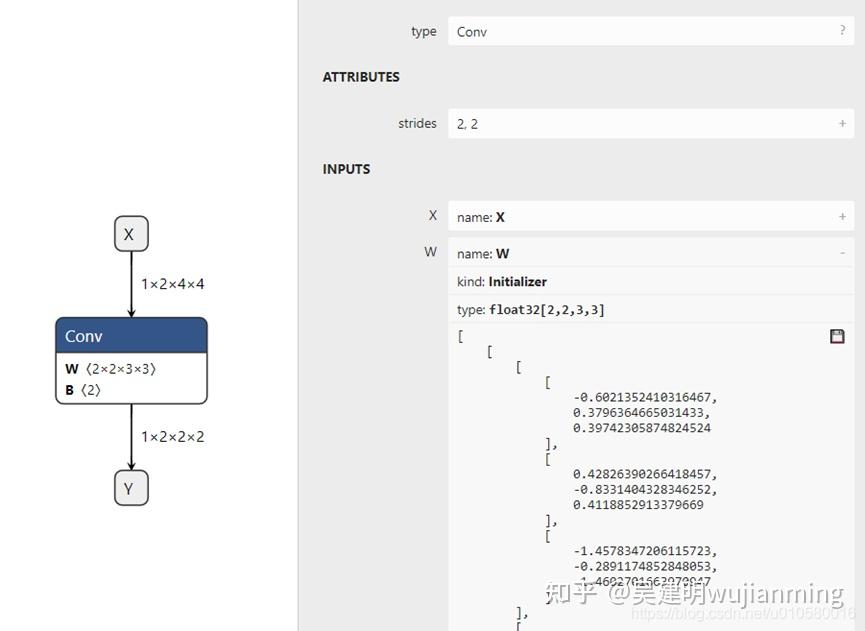Select the Y output node

pos(130,488)
